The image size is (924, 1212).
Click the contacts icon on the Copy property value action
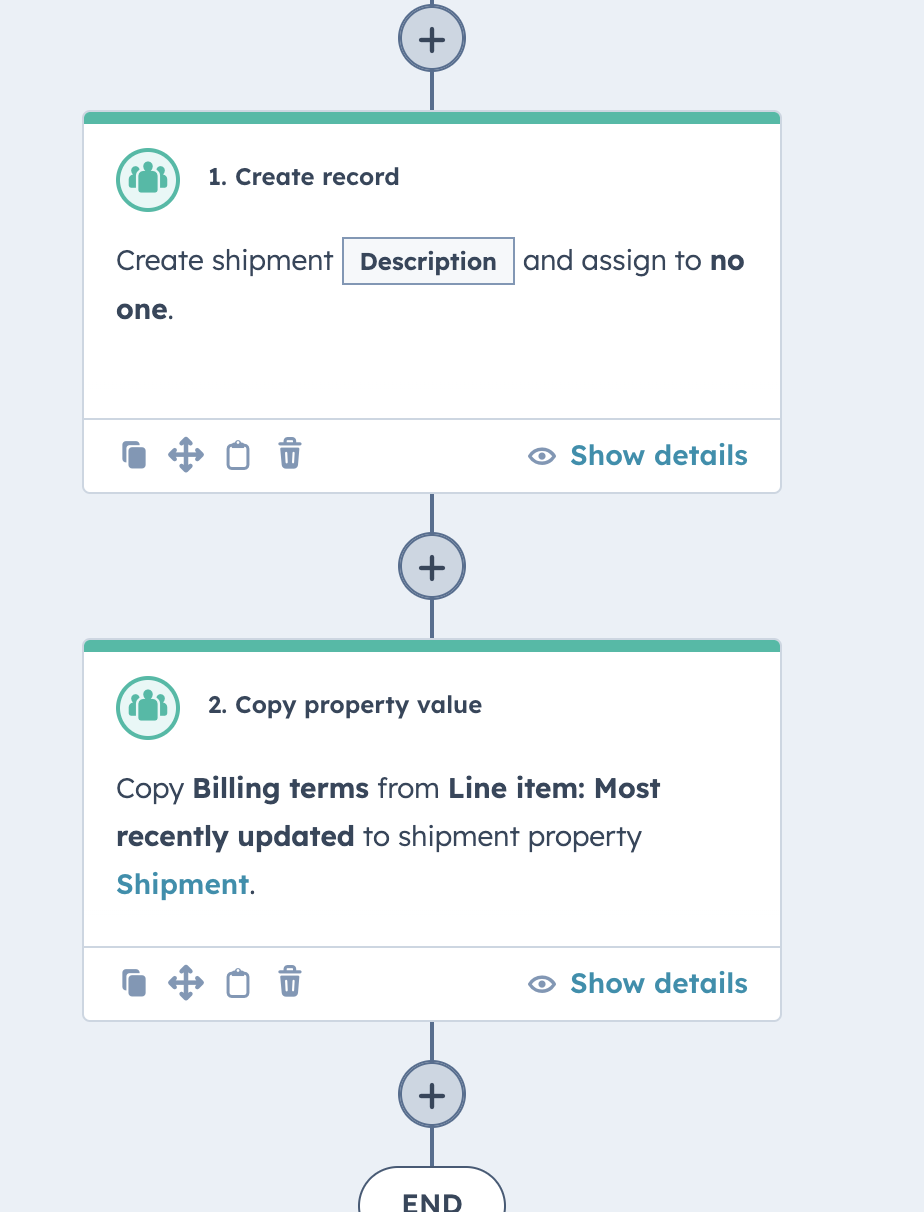coord(147,707)
